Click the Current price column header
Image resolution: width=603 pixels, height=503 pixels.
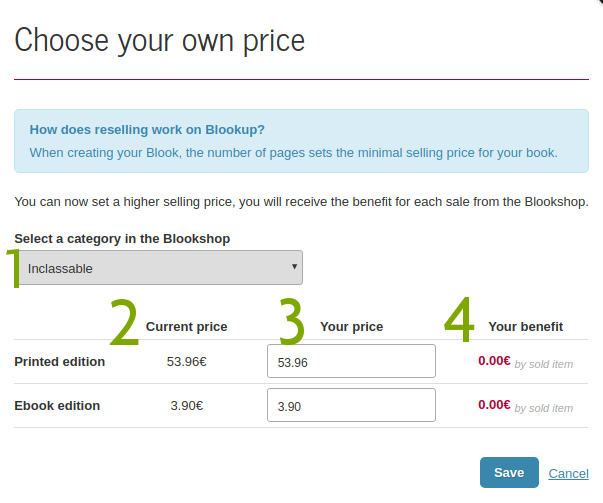(187, 326)
